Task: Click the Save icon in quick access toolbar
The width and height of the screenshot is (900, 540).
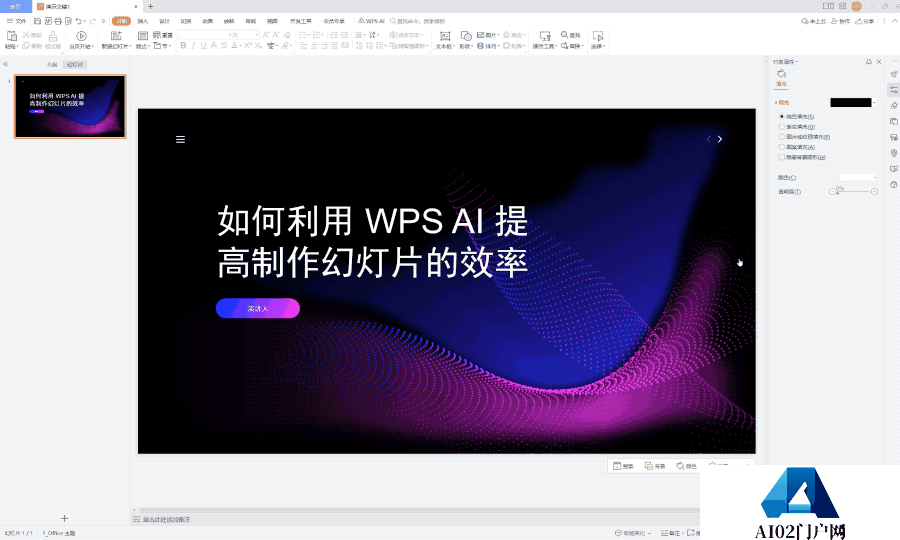Action: [37, 21]
